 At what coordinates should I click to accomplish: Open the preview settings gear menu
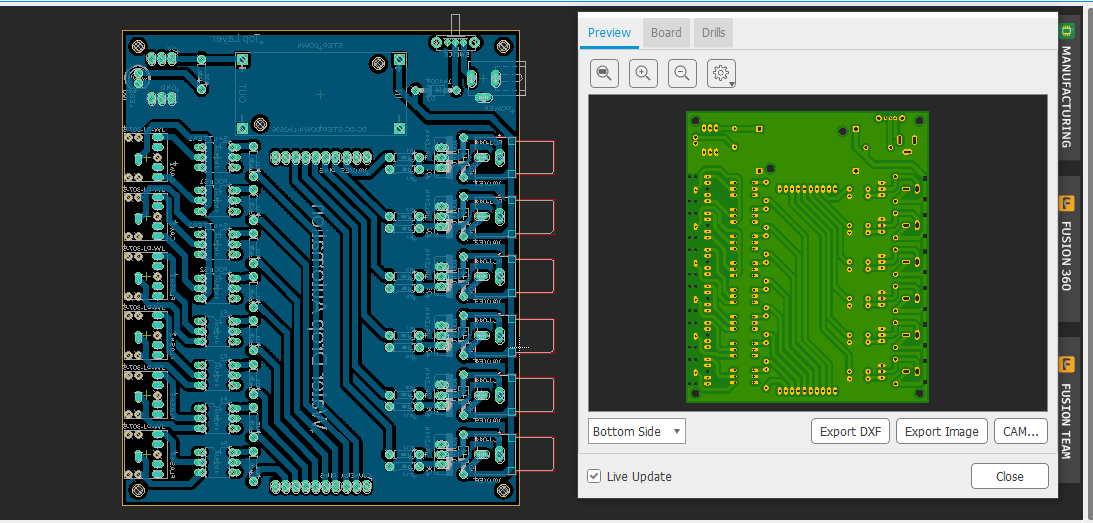[x=721, y=73]
